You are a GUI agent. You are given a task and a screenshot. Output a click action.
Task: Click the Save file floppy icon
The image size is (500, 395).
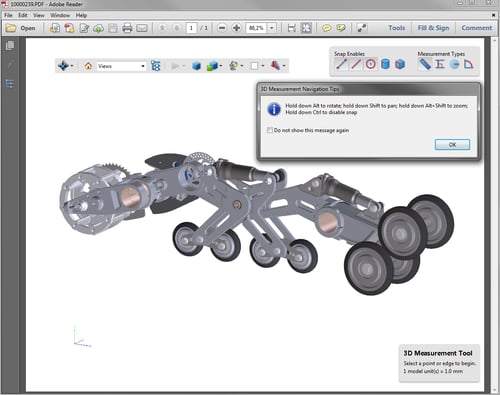[x=113, y=28]
